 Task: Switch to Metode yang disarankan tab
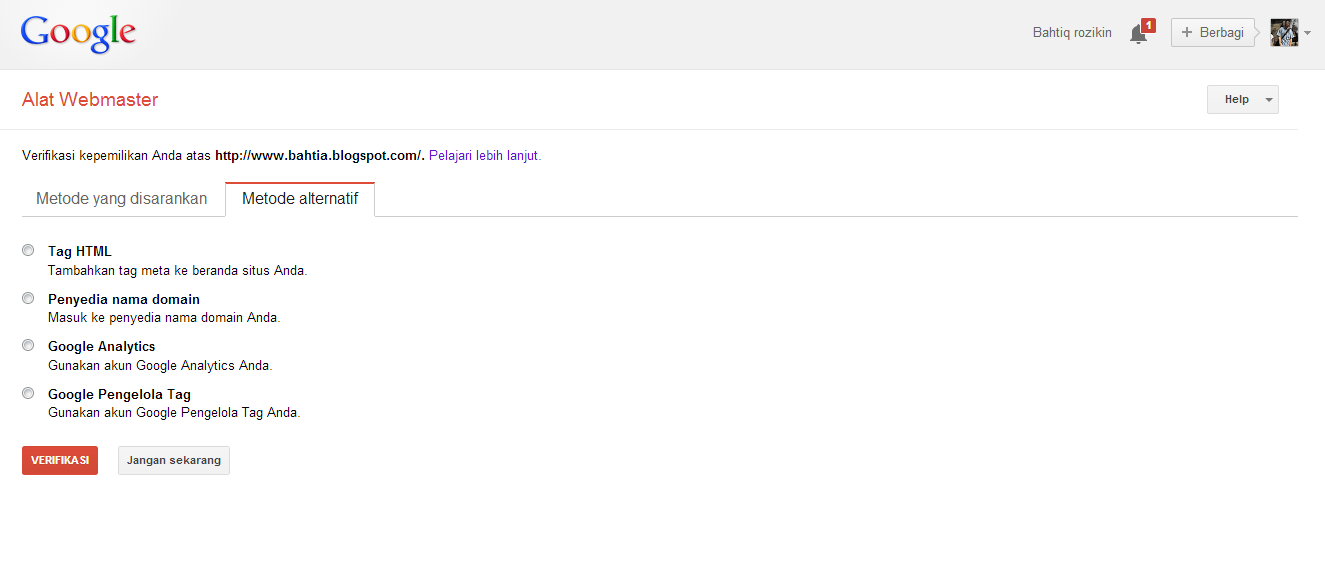[x=122, y=199]
